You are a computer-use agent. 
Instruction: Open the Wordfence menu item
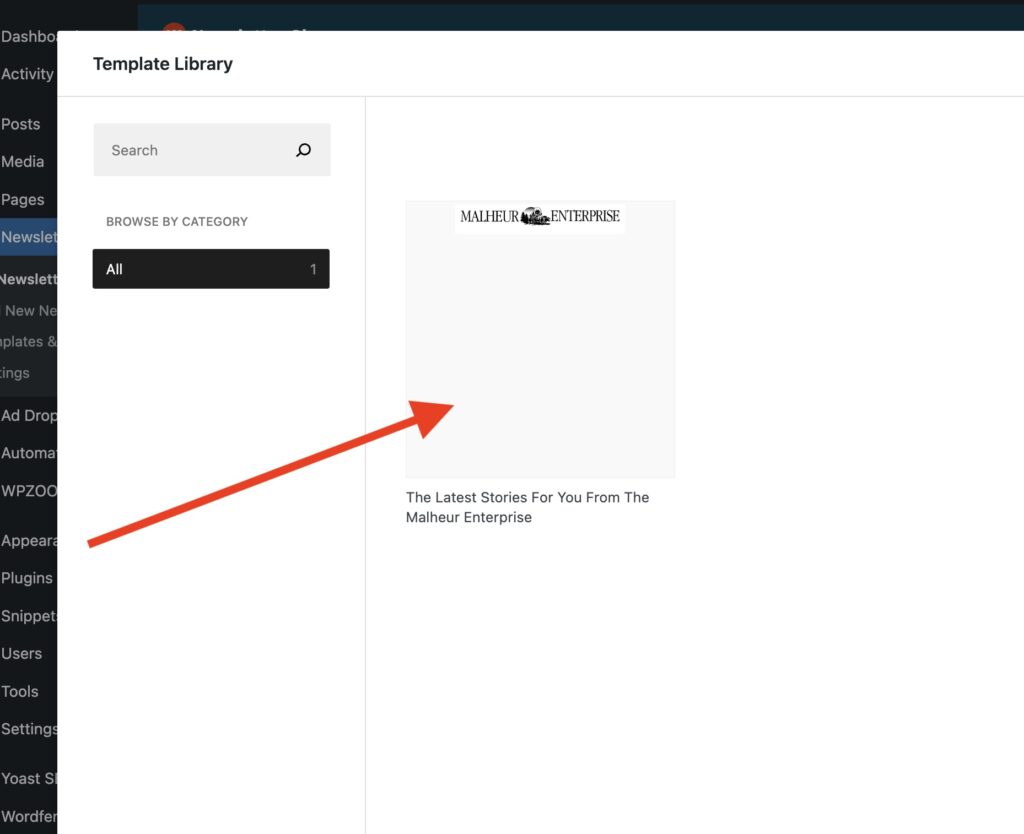tap(29, 816)
